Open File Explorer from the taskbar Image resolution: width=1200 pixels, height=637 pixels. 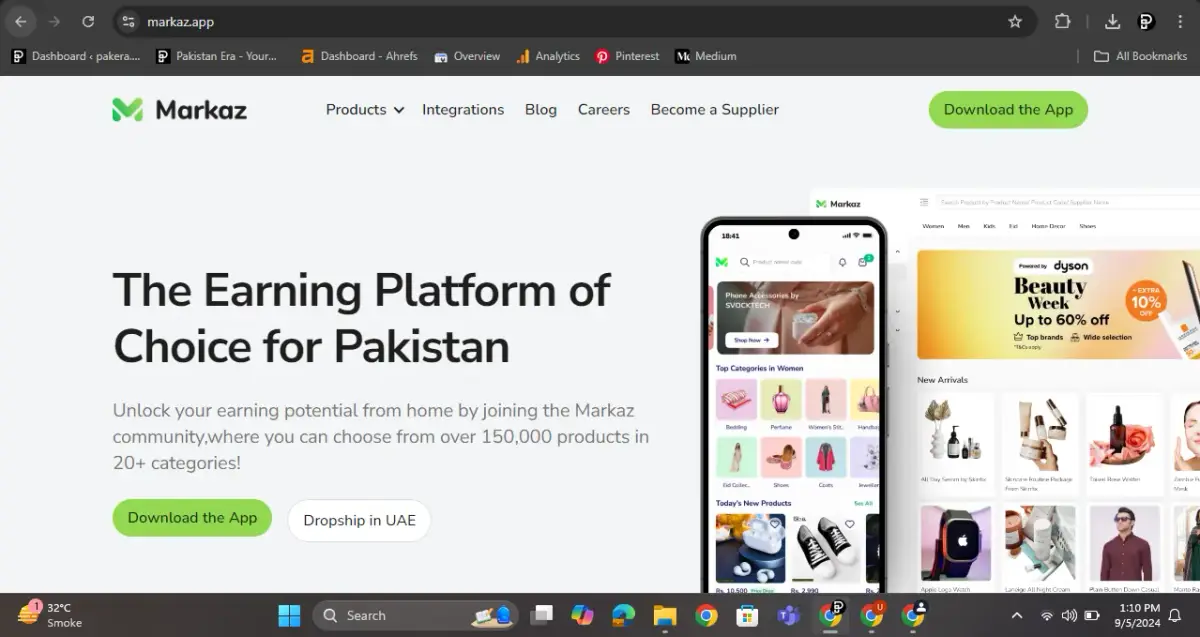point(665,615)
